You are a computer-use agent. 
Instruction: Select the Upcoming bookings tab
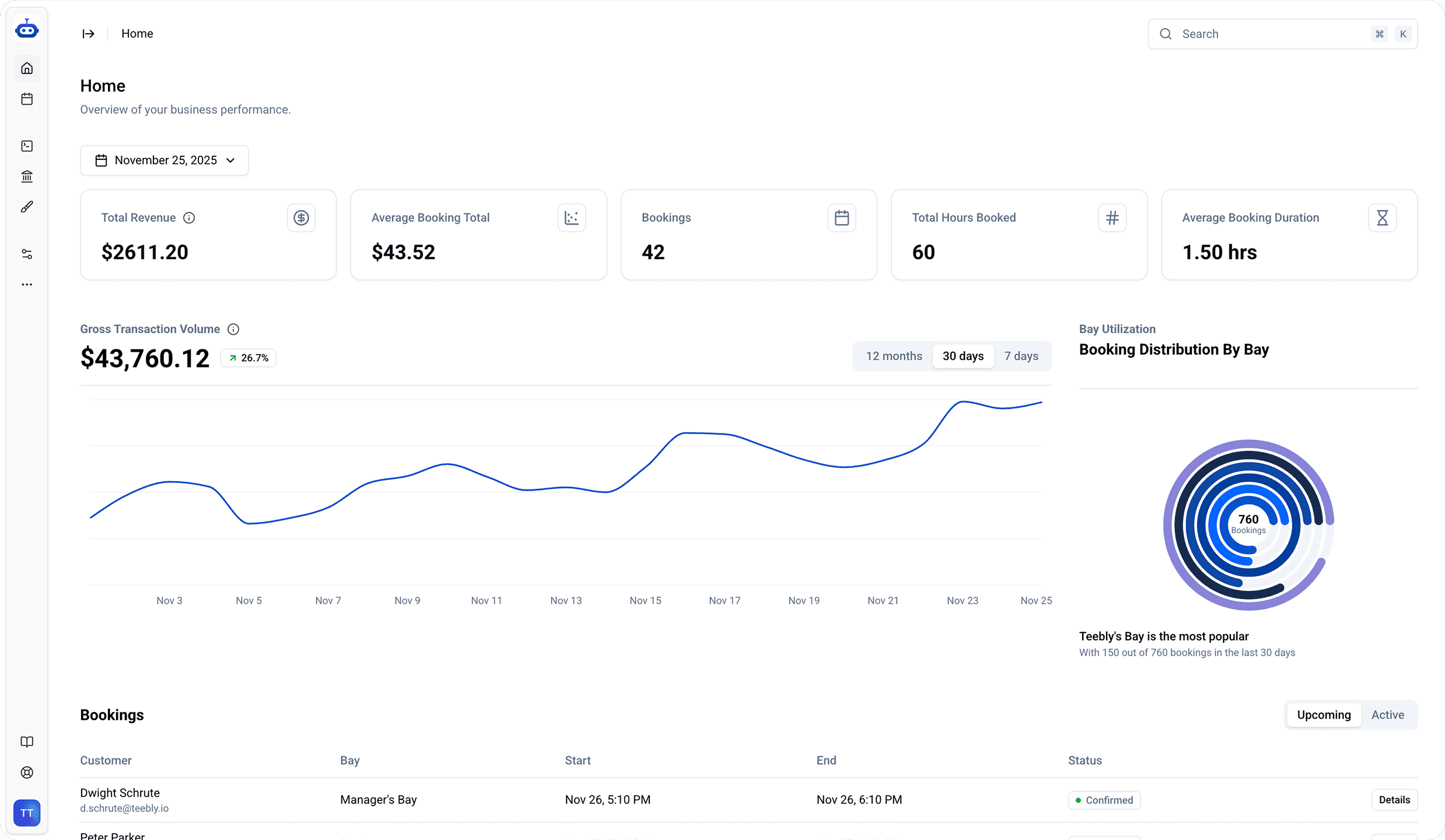coord(1324,715)
